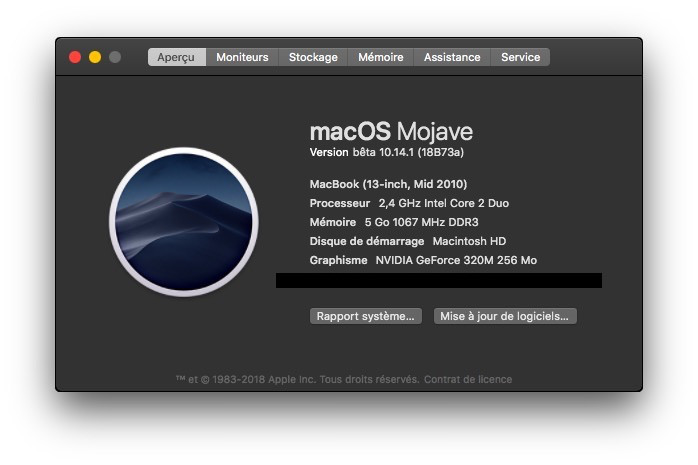Open the Assistance tab
The height and width of the screenshot is (465, 698).
coord(452,57)
